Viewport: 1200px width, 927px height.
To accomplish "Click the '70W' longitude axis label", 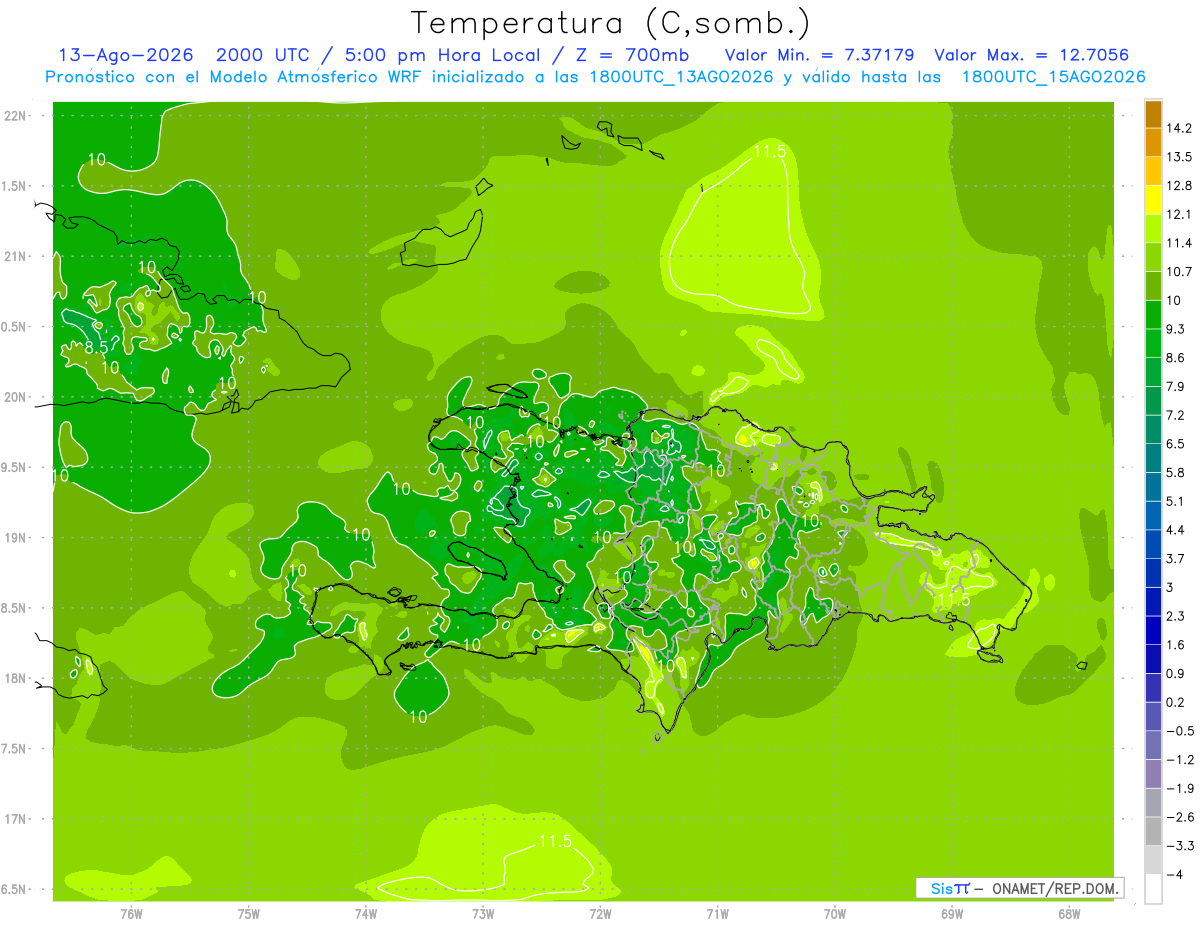I will 834,913.
